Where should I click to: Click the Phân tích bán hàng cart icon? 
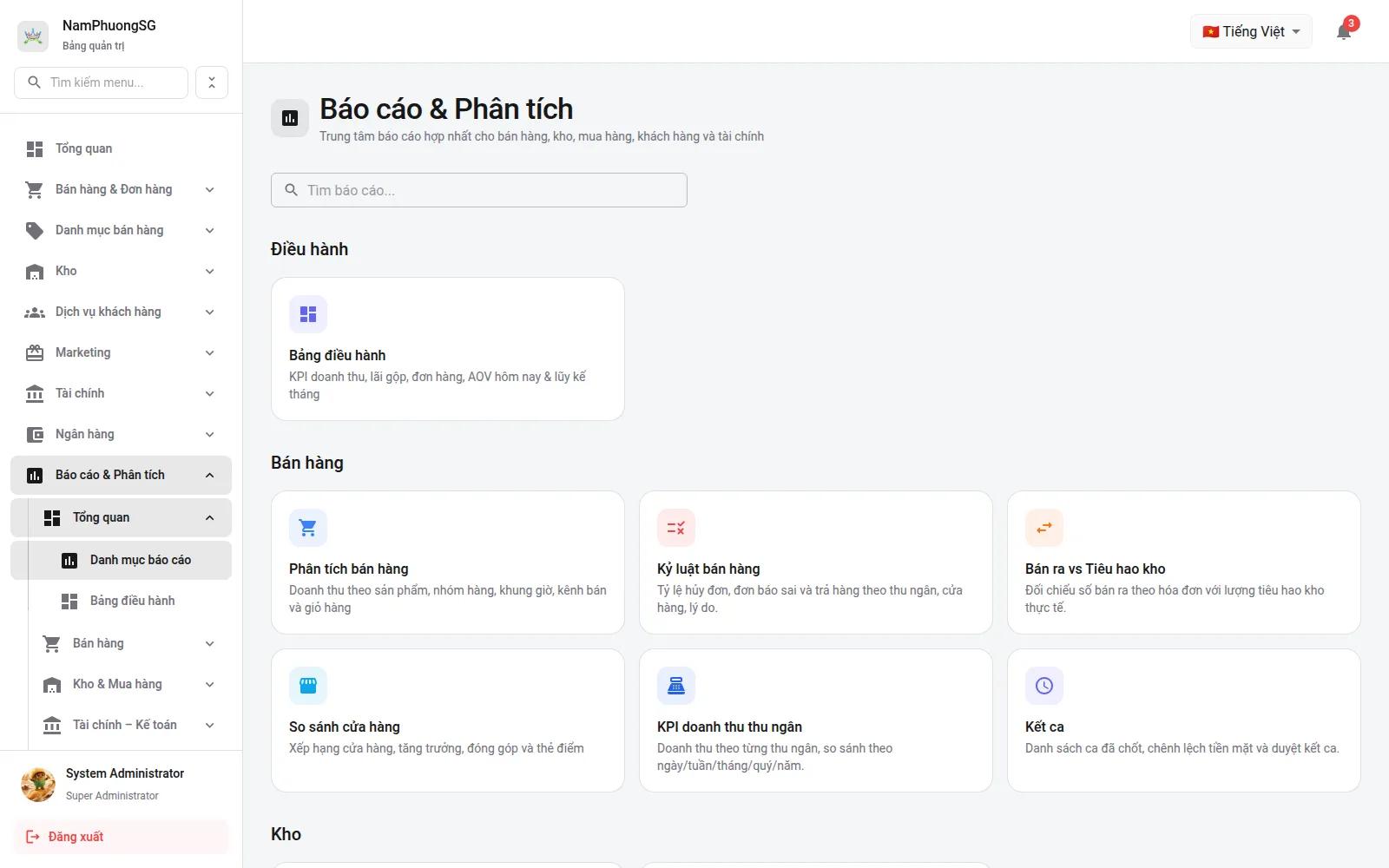(308, 528)
